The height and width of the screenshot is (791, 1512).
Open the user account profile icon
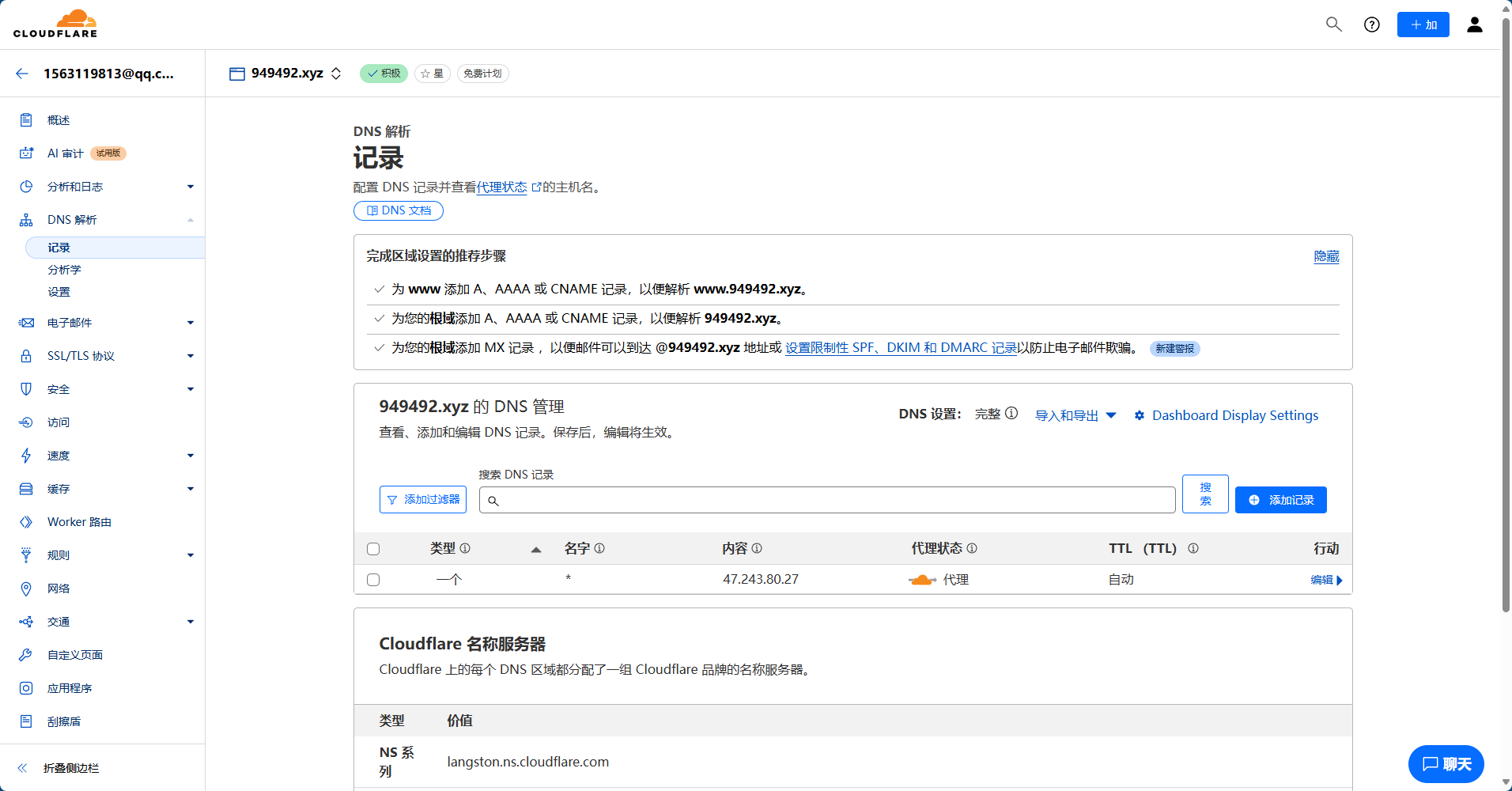(x=1475, y=25)
